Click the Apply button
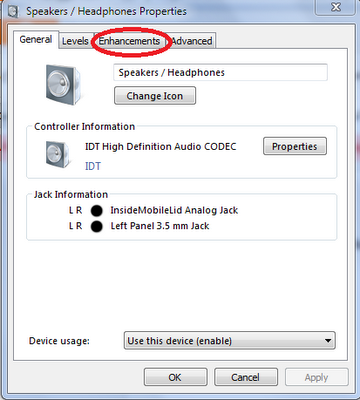The image size is (360, 400). tap(317, 377)
